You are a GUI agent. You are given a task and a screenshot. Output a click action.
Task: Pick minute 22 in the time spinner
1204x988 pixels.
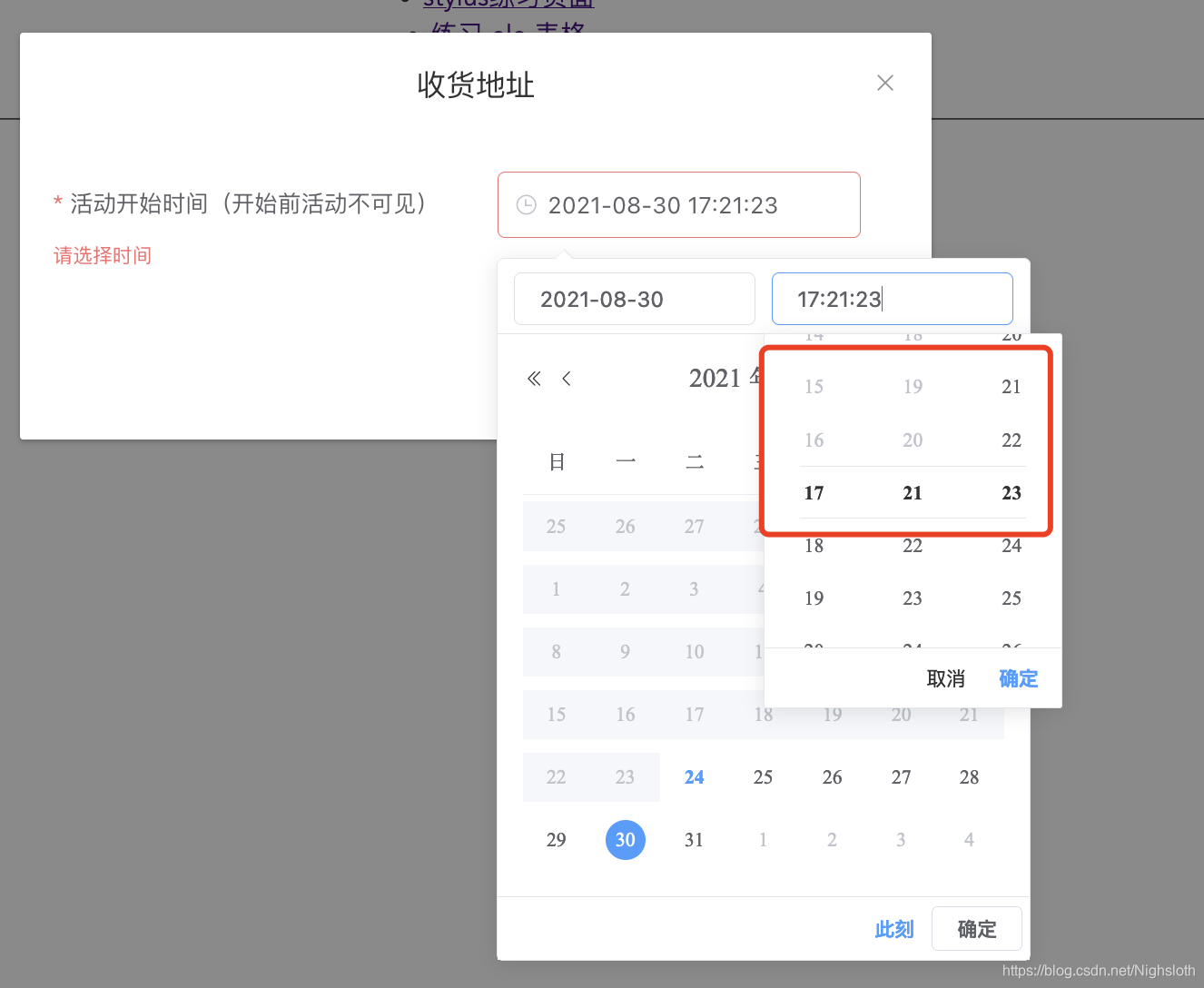point(913,546)
